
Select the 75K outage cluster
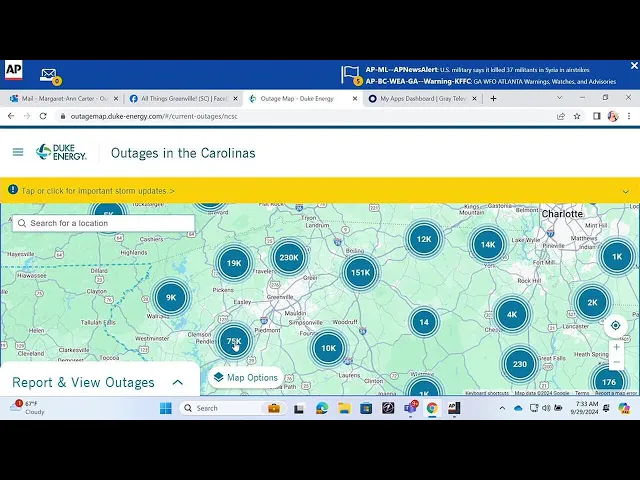234,341
